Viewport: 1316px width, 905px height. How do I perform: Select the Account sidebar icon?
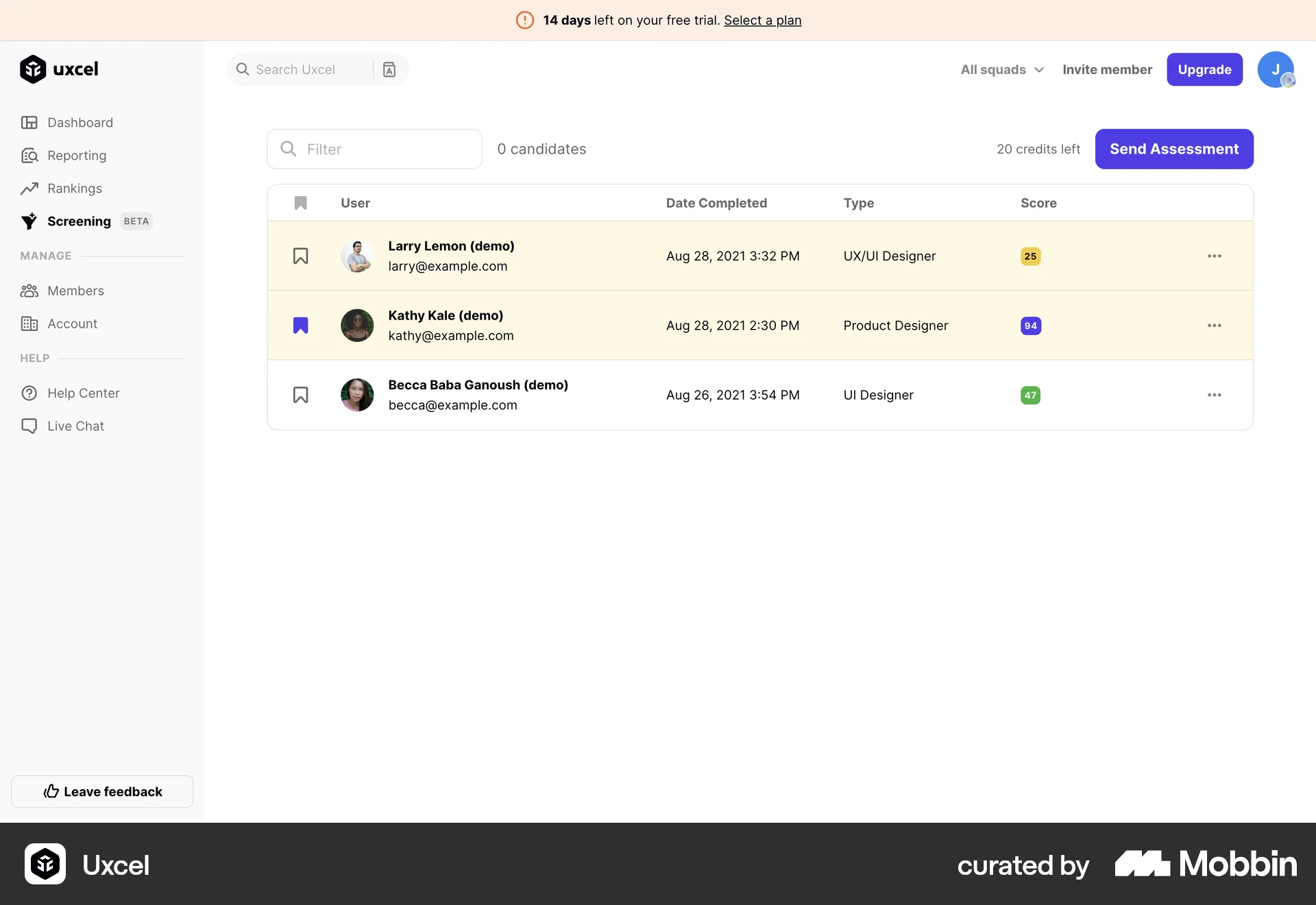click(x=30, y=324)
